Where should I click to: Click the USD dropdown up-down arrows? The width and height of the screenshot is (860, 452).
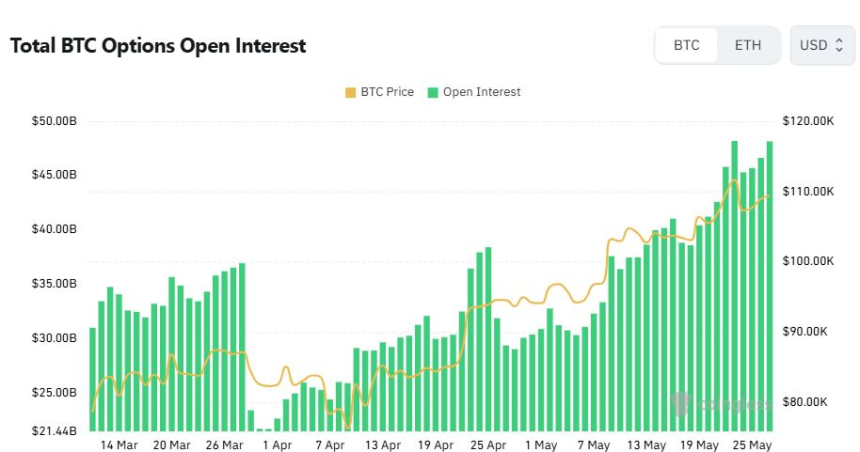839,45
